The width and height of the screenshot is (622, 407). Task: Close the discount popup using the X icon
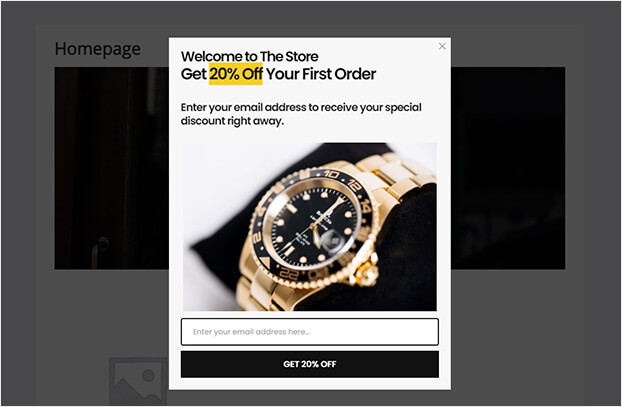442,46
